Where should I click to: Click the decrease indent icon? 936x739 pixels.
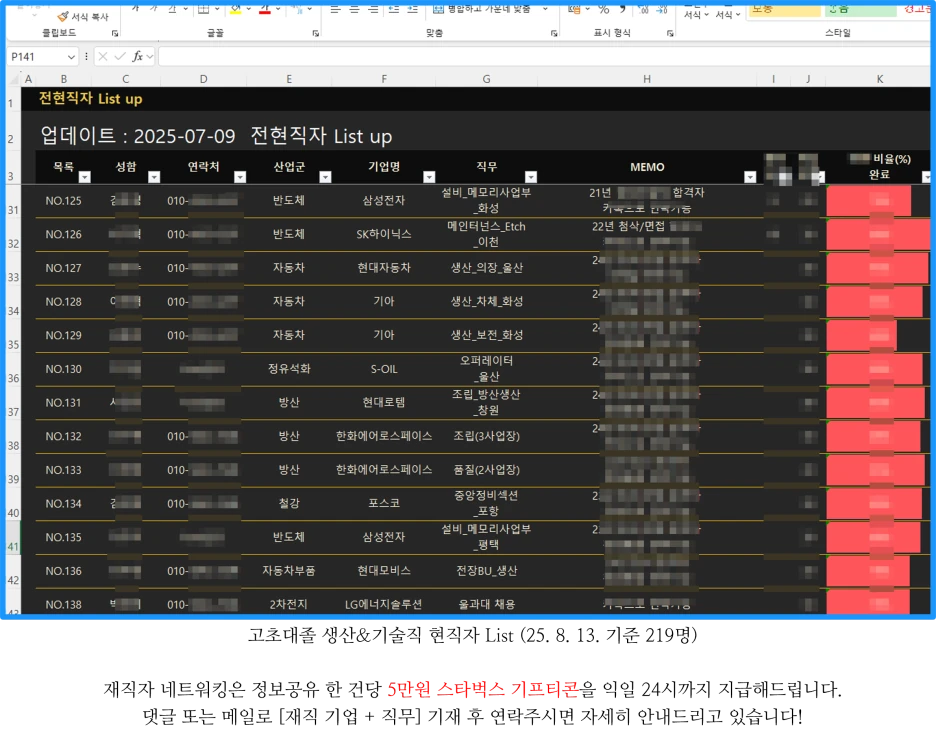[x=394, y=9]
